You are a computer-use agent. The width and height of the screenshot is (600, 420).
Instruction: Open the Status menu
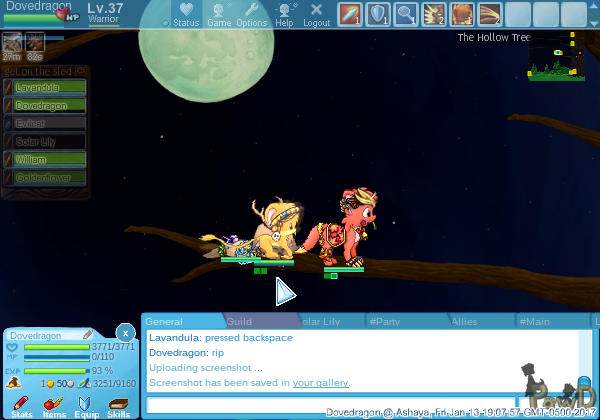pos(185,14)
